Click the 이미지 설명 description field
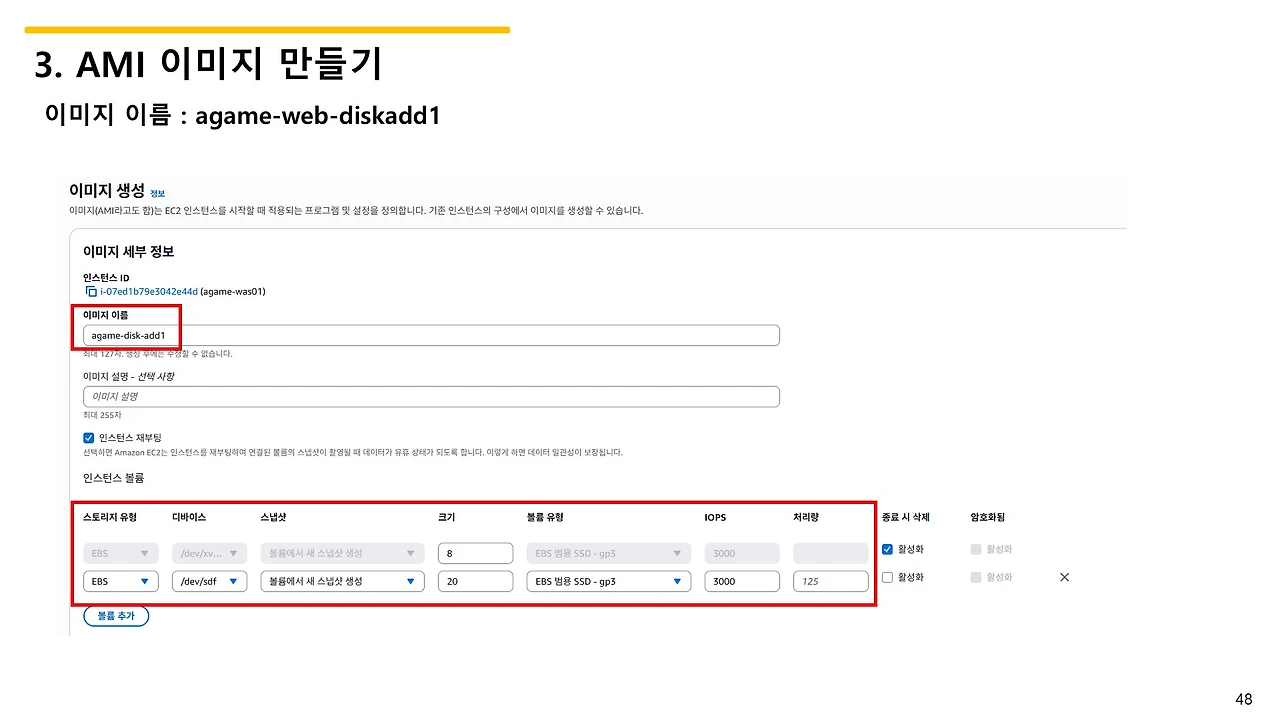 [431, 397]
